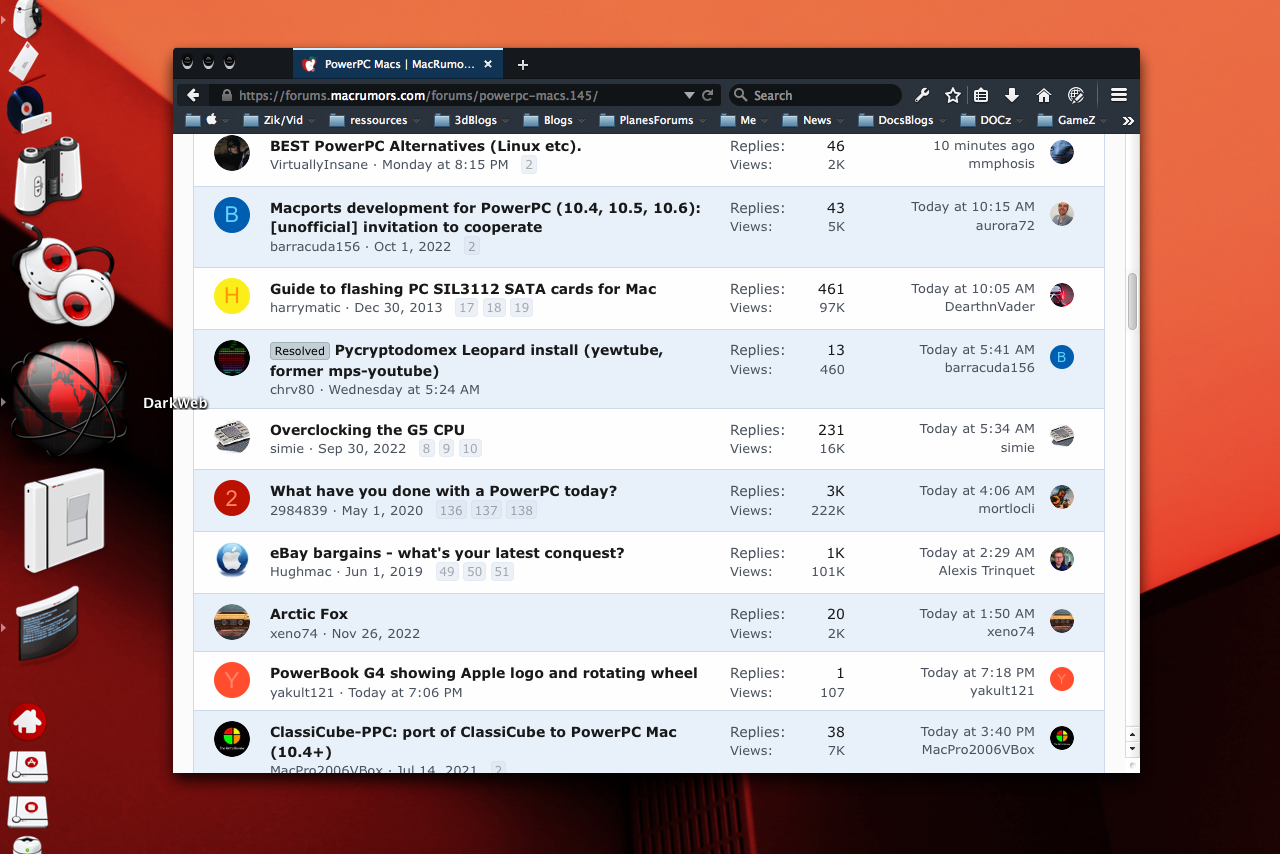
Task: Open Overclocking the G5 CPU thread
Action: coord(367,430)
